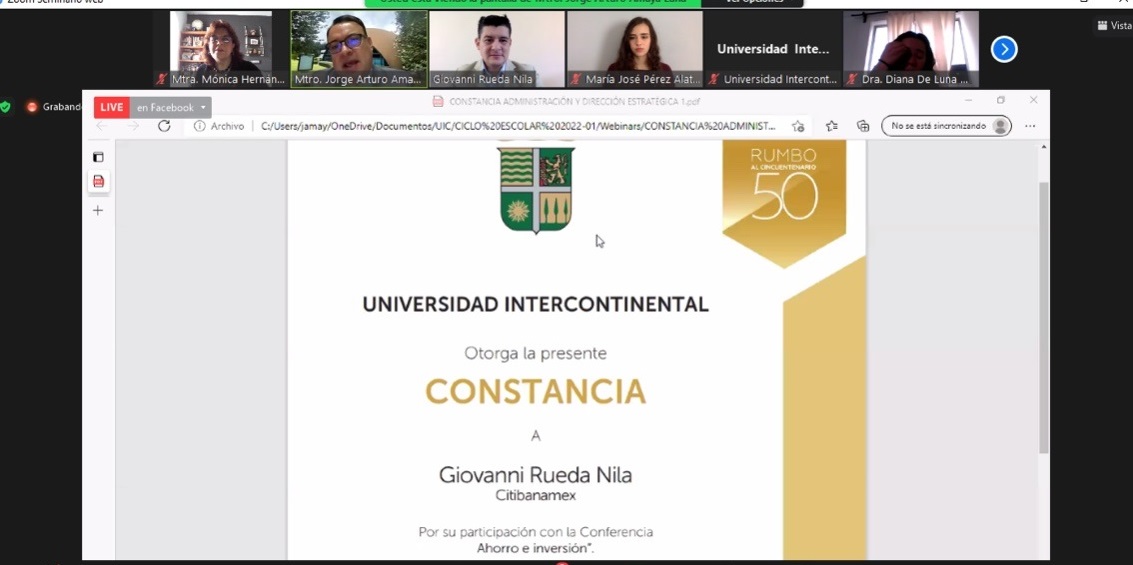The height and width of the screenshot is (565, 1133).
Task: Select the red PDF tab icon in sidebar
Action: [x=98, y=181]
